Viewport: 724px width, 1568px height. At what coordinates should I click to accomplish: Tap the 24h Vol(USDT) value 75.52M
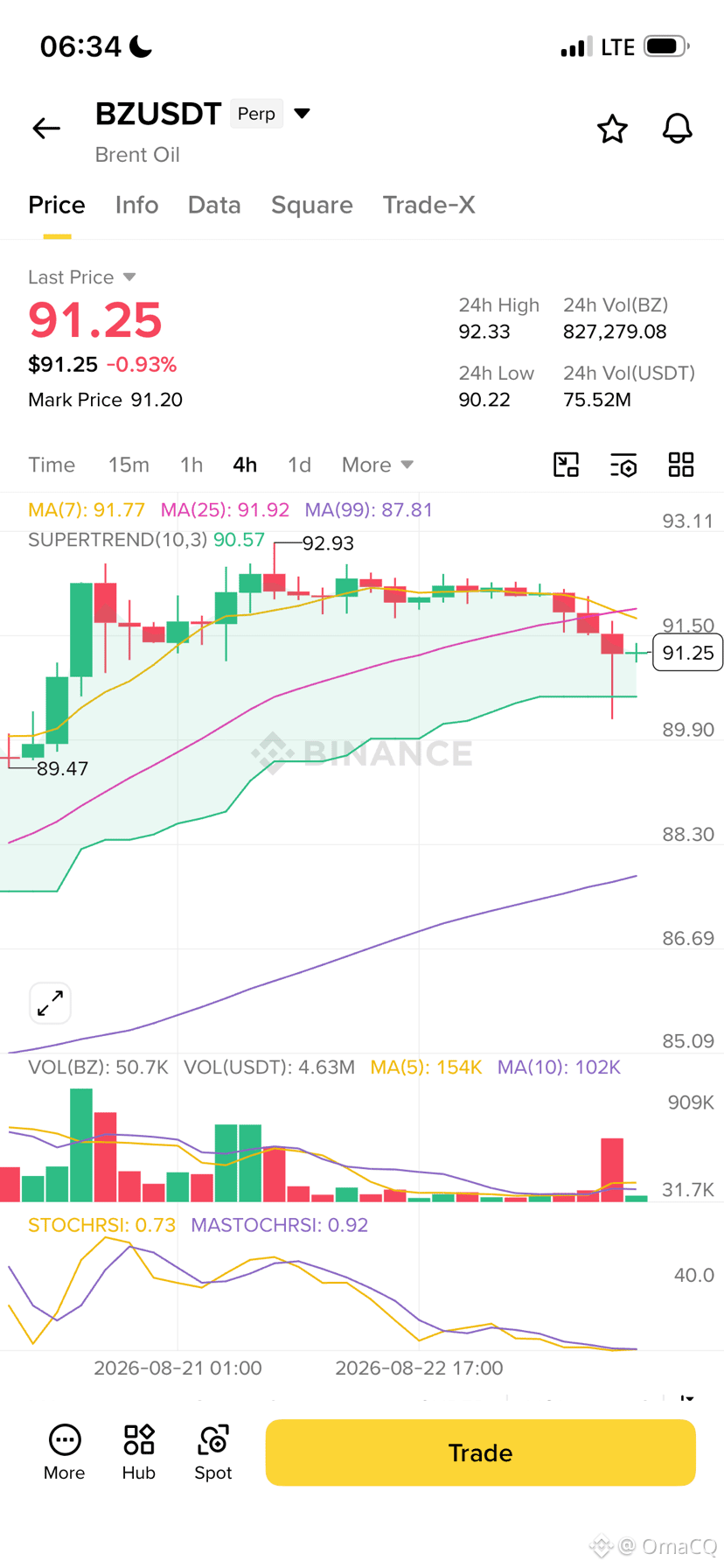coord(597,400)
